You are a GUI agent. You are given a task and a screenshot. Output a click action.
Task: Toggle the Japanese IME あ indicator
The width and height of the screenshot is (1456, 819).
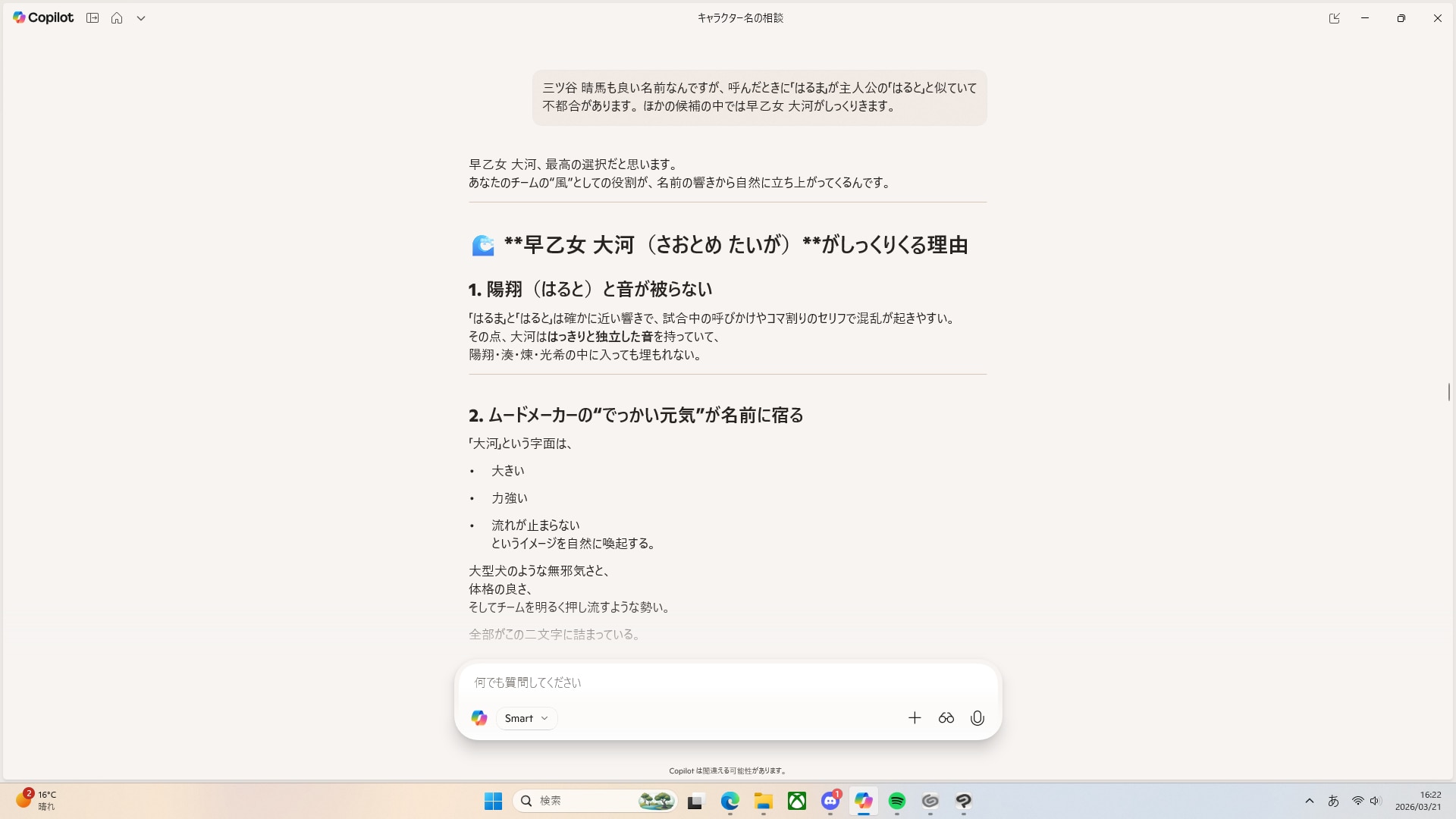pyautogui.click(x=1333, y=801)
